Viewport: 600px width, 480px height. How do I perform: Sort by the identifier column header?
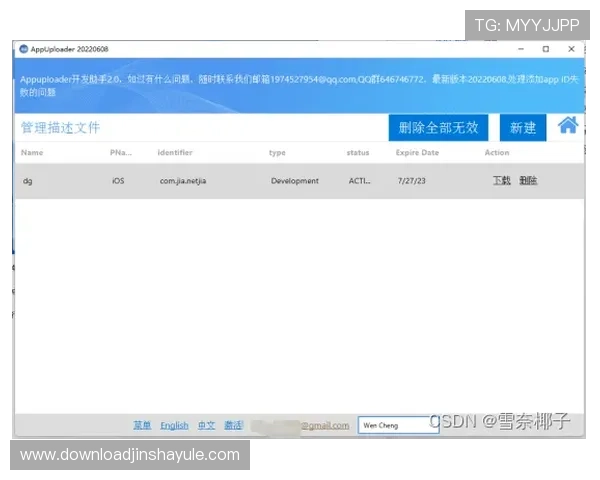(x=175, y=152)
